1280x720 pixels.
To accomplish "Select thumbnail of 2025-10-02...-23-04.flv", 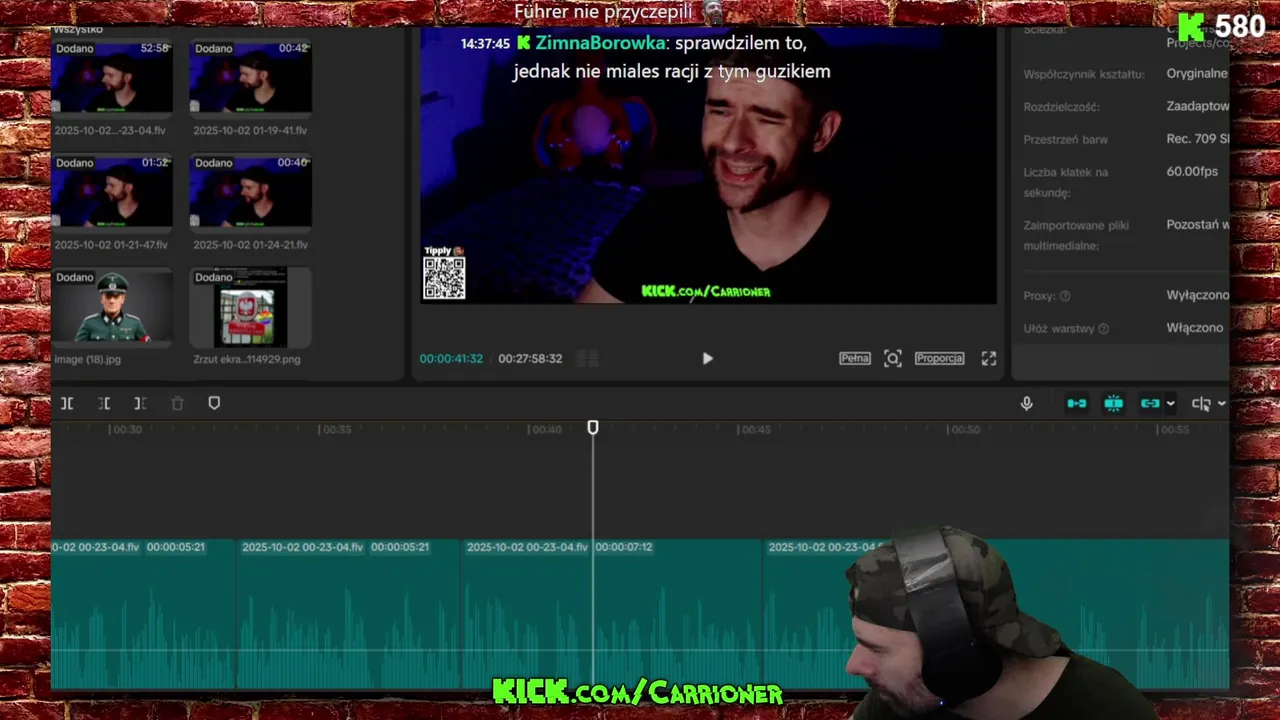I will coord(112,77).
